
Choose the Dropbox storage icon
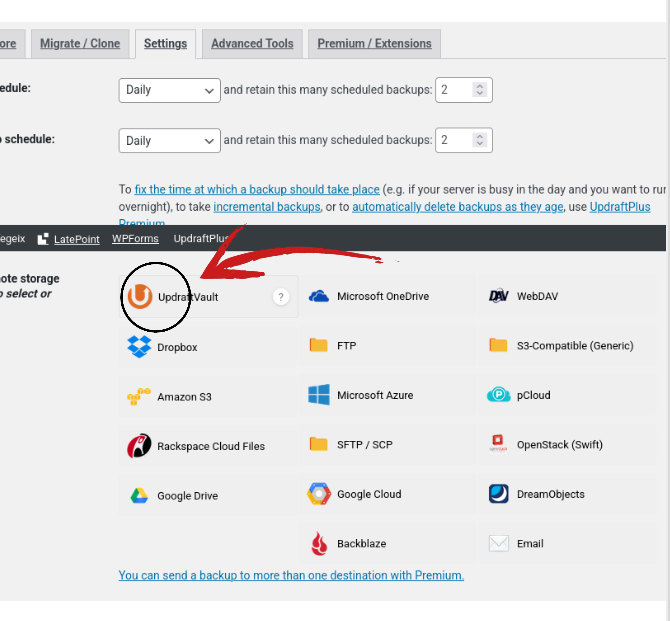[x=139, y=347]
